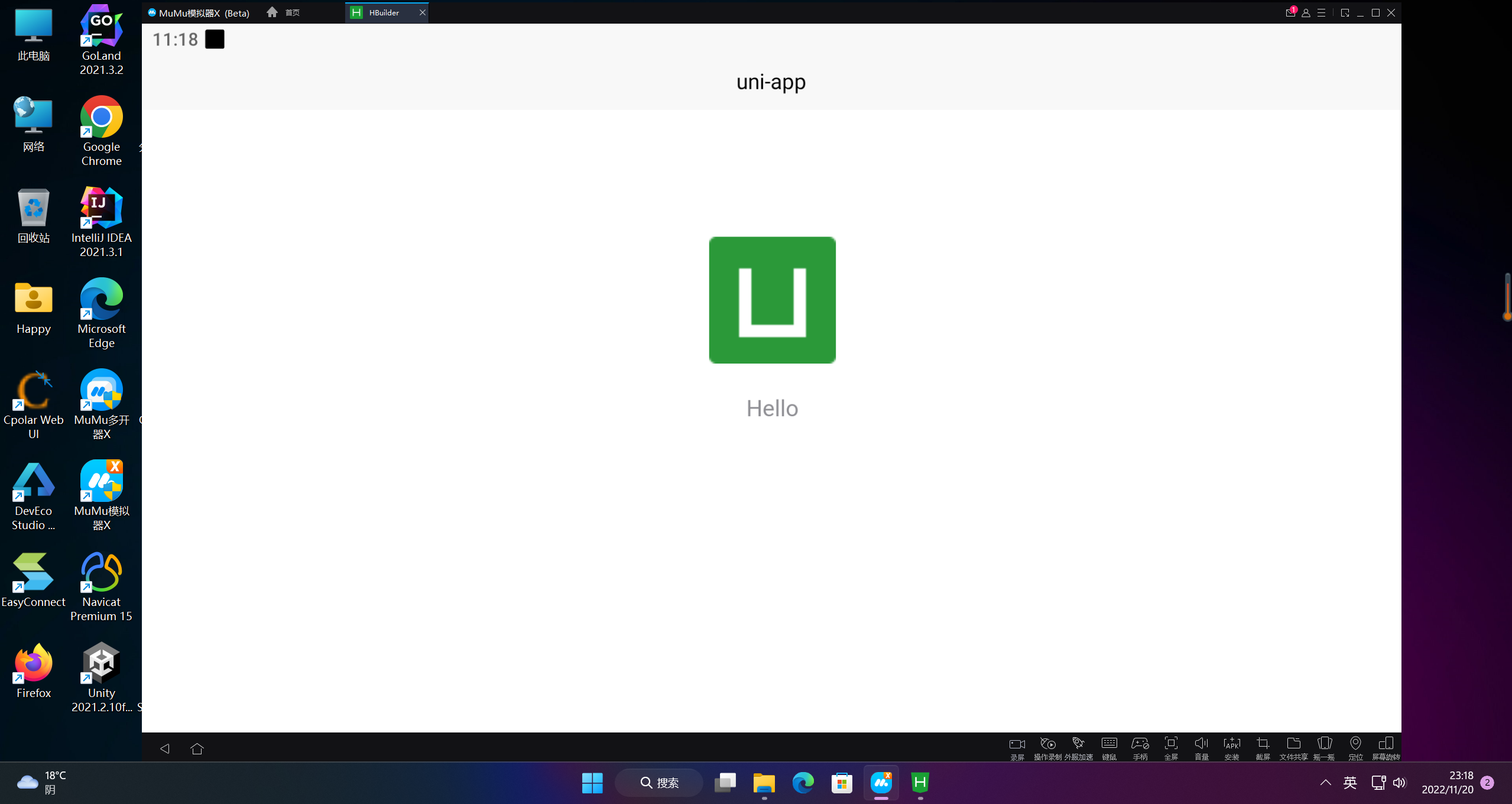
Task: Click the uni-app title text
Action: point(771,82)
